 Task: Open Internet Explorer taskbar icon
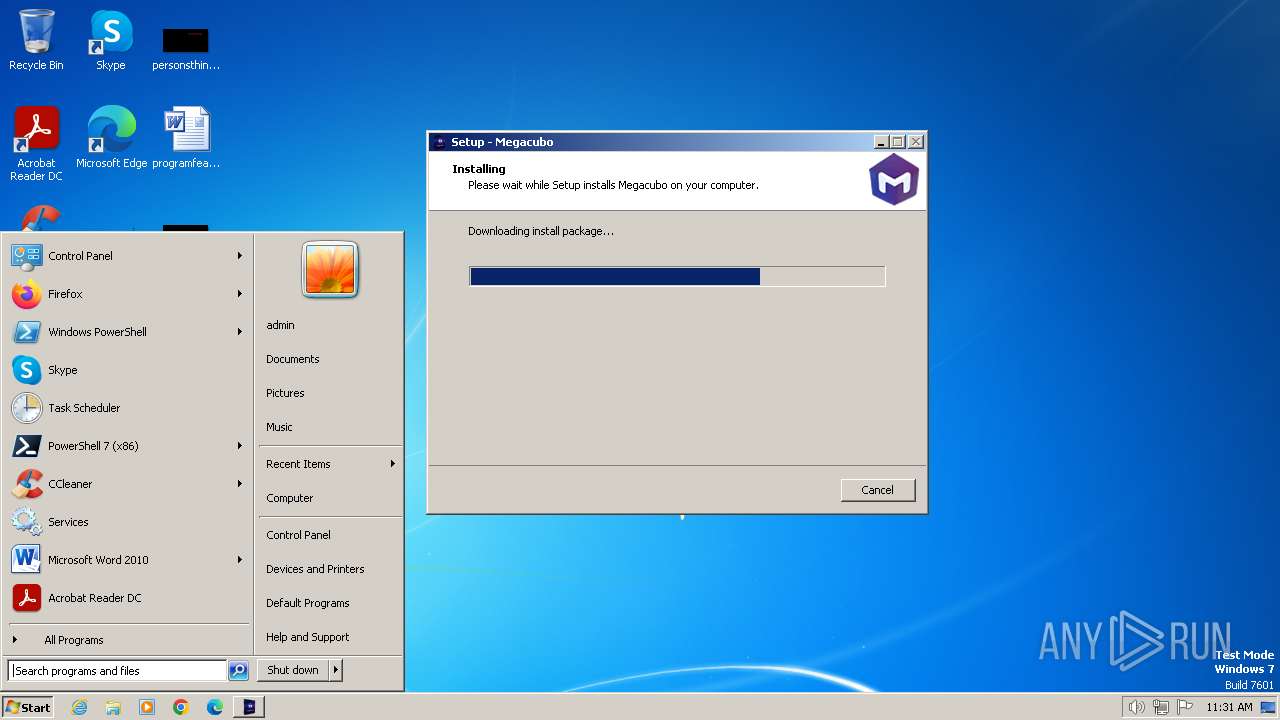79,707
